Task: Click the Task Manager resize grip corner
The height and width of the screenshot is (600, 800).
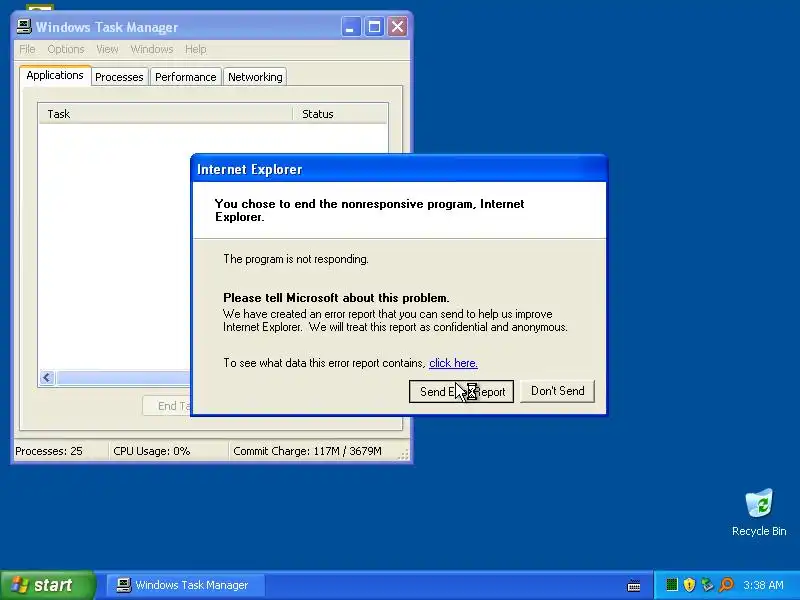Action: pos(404,455)
